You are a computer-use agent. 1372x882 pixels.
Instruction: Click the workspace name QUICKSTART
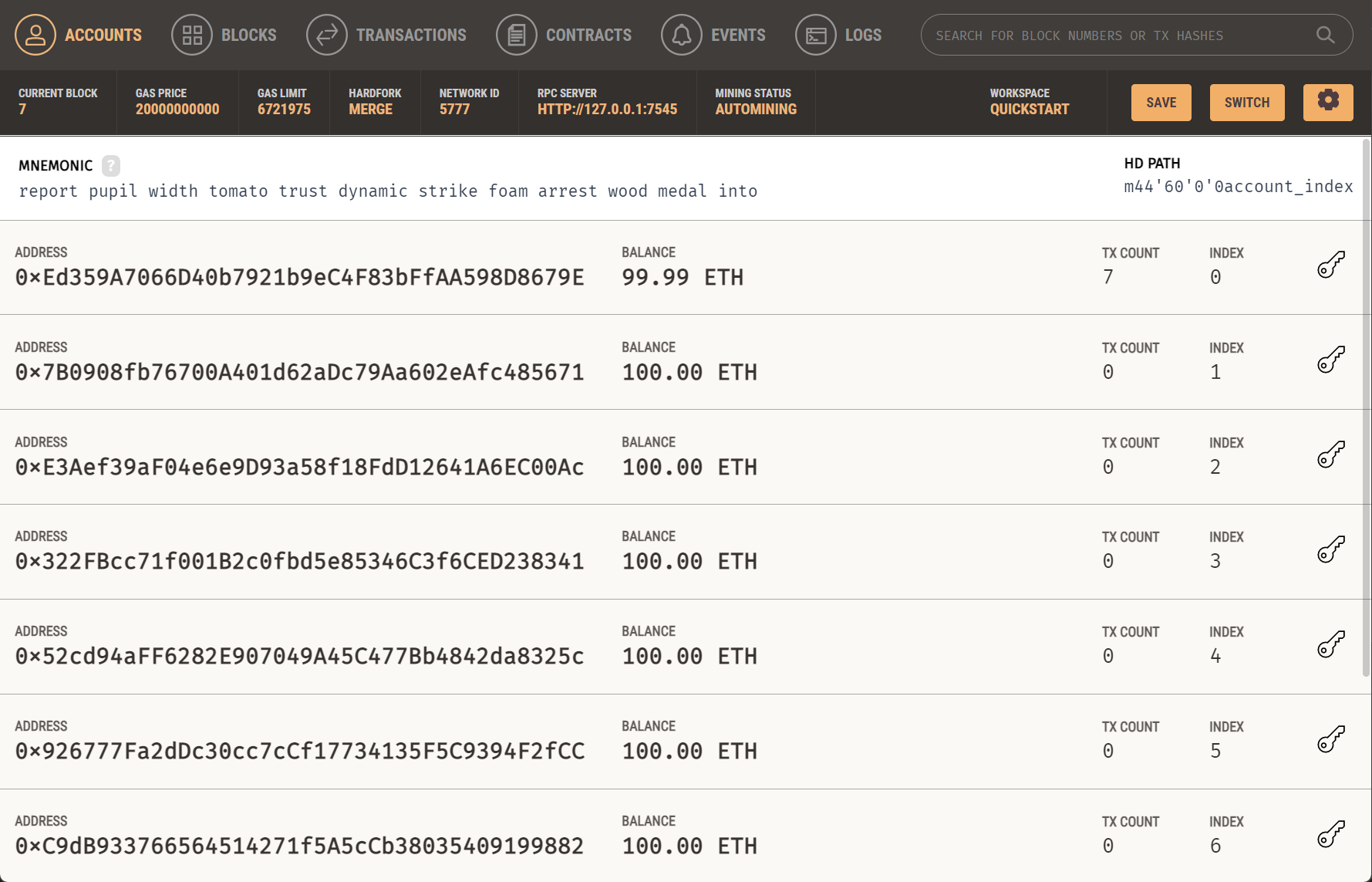pyautogui.click(x=1030, y=110)
